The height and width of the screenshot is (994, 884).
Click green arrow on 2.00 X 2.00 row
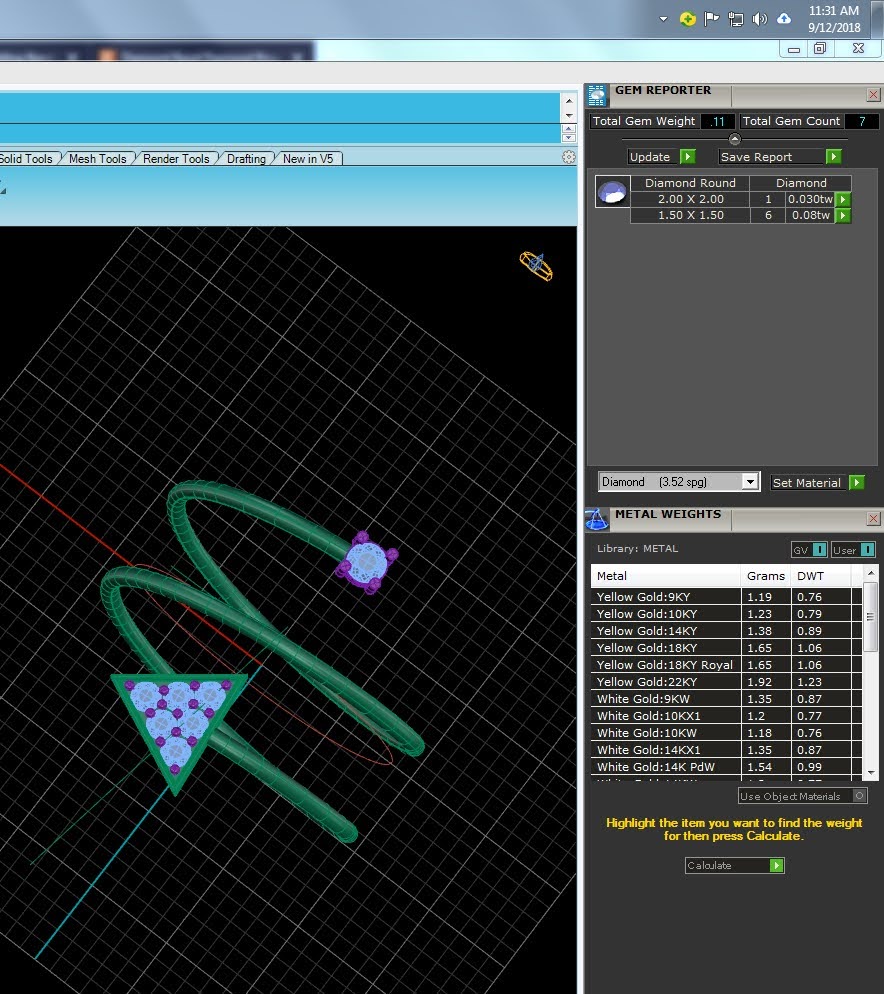click(843, 199)
